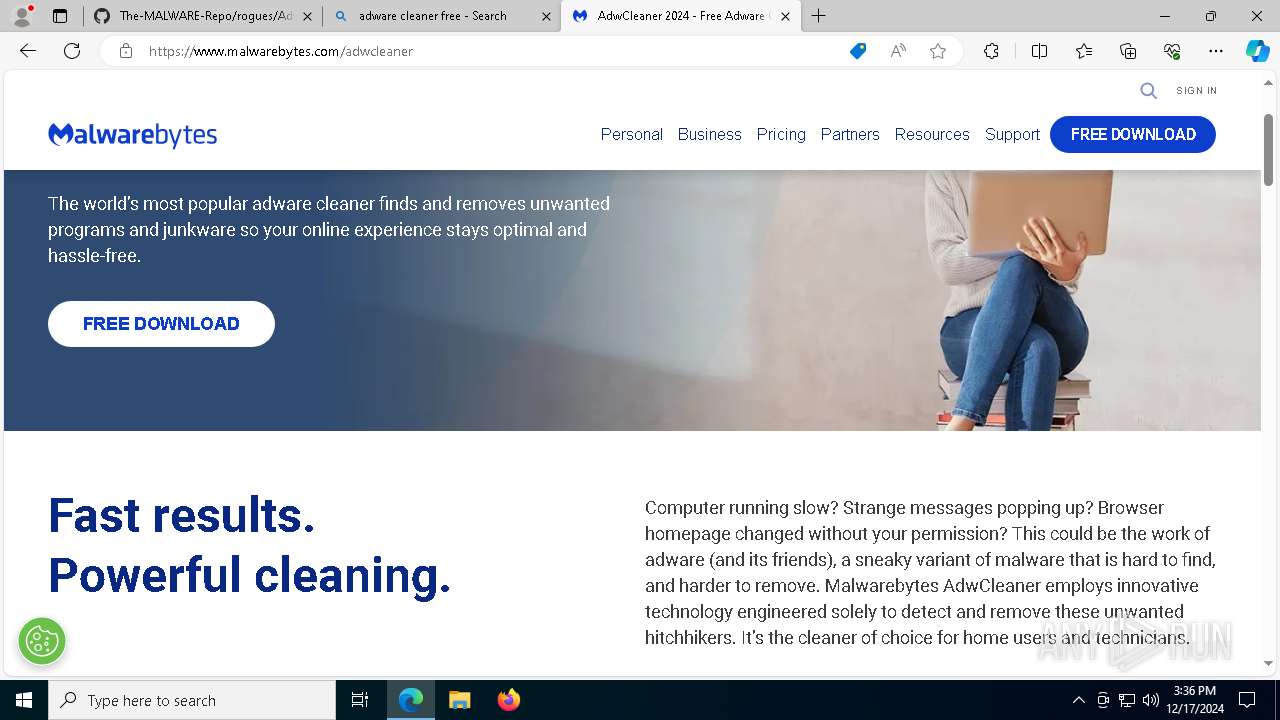Click white FREE DOWNLOAD hero button
This screenshot has width=1280, height=720.
pyautogui.click(x=161, y=324)
